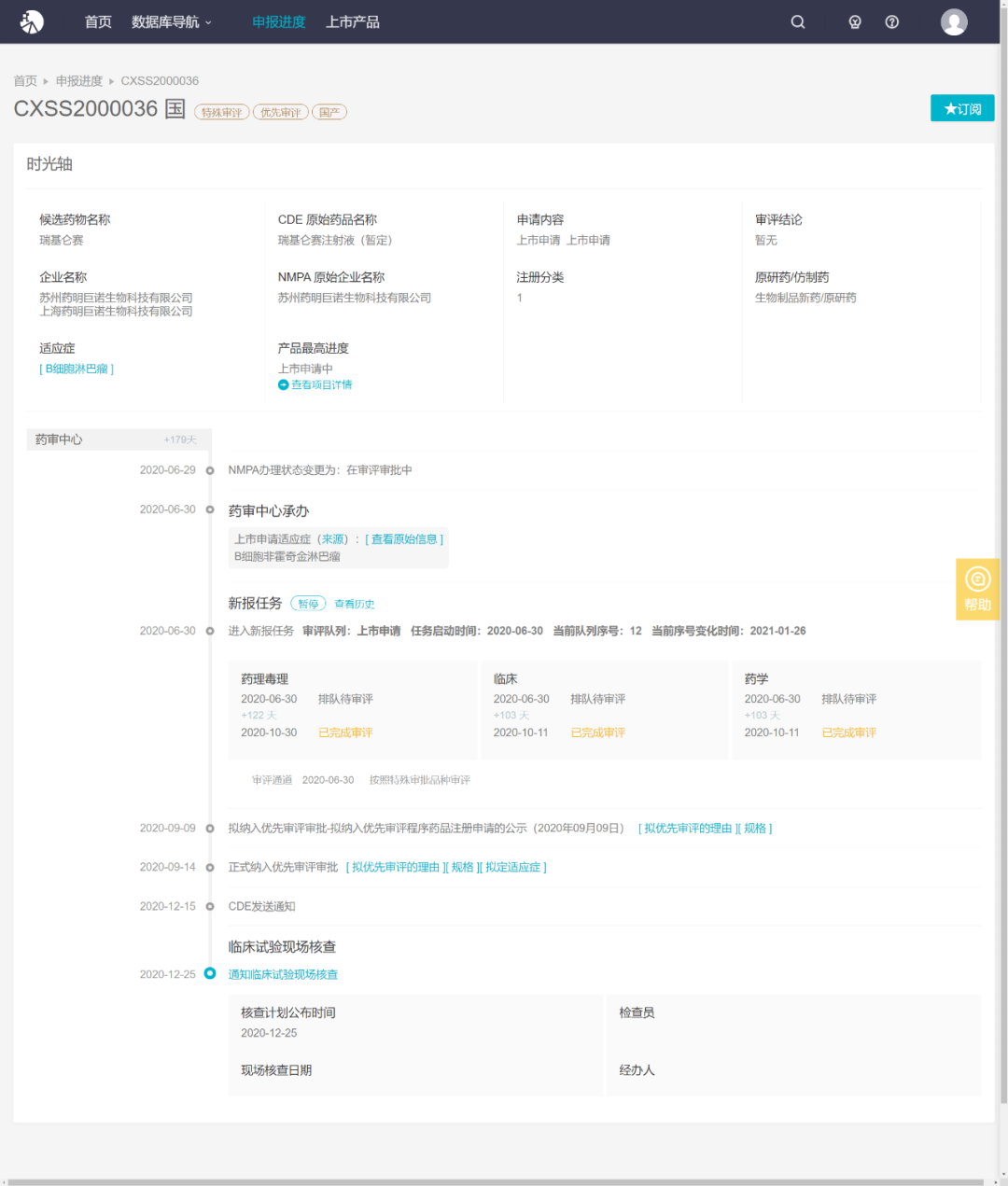Click 生物制品新药/原研药 value
The width and height of the screenshot is (1008, 1186).
pos(805,298)
